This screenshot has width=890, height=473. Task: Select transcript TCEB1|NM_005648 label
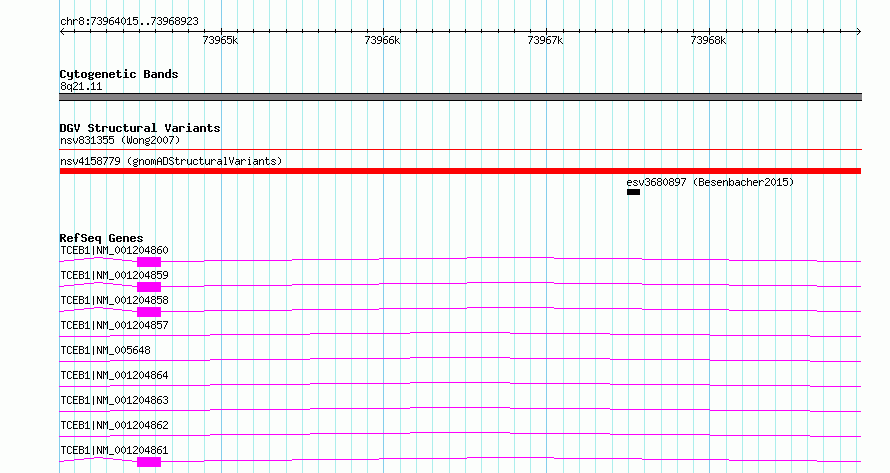coord(106,350)
